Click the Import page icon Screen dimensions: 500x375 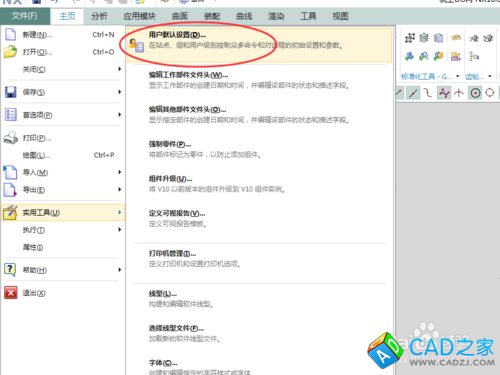10,172
